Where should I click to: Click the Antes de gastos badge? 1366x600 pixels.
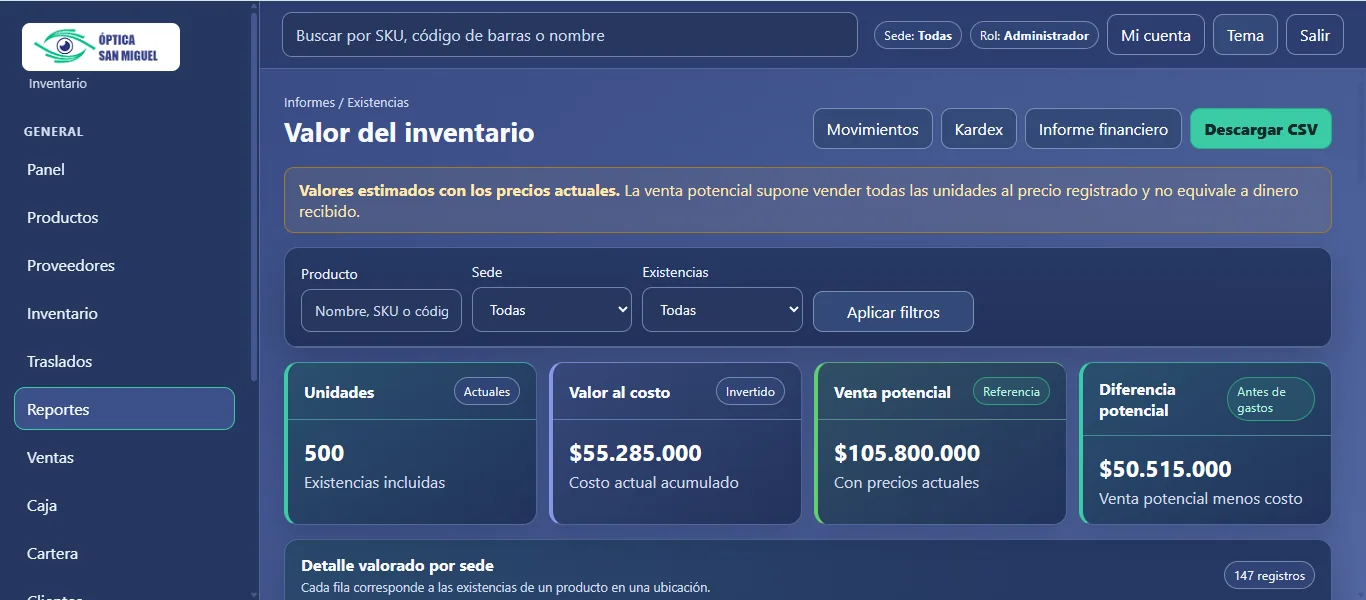pyautogui.click(x=1270, y=399)
